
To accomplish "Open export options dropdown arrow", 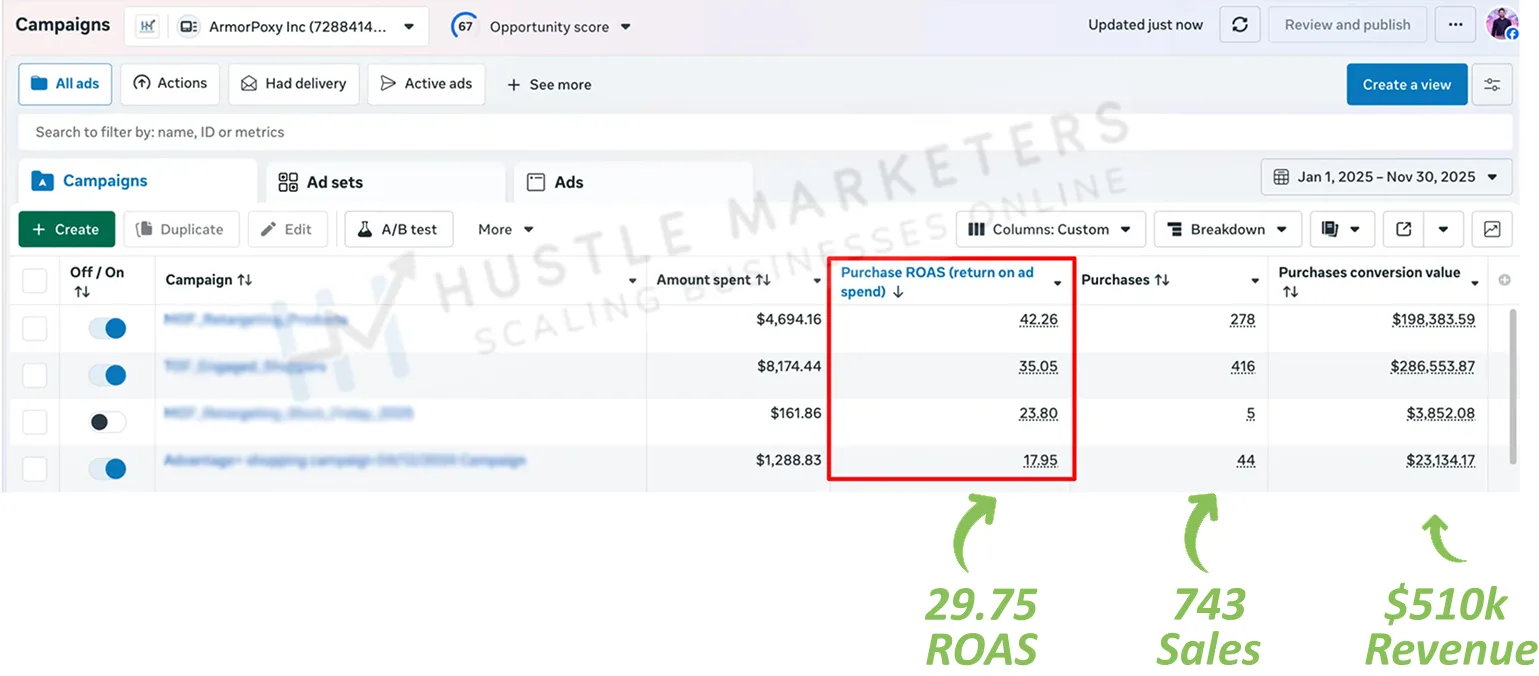I will point(1443,229).
